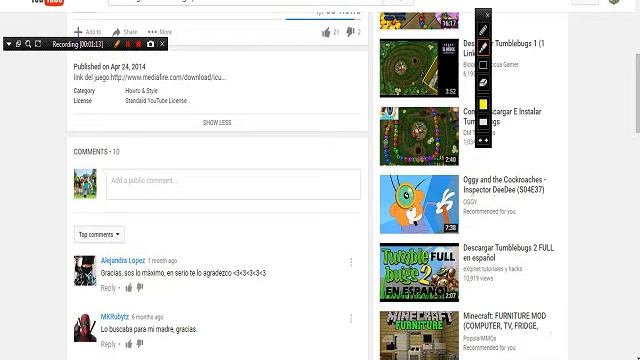Select the eraser tool in drawing palette
This screenshot has height=360, width=640.
point(483,82)
